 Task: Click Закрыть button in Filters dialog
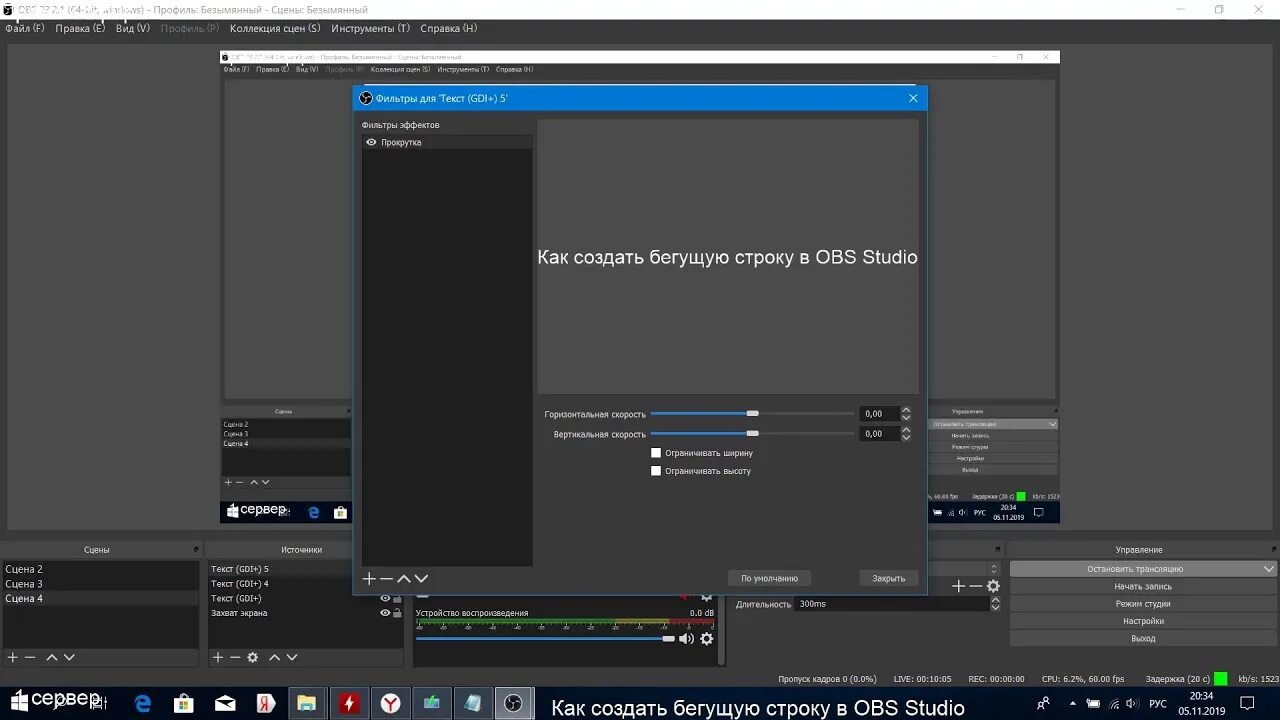coord(888,578)
